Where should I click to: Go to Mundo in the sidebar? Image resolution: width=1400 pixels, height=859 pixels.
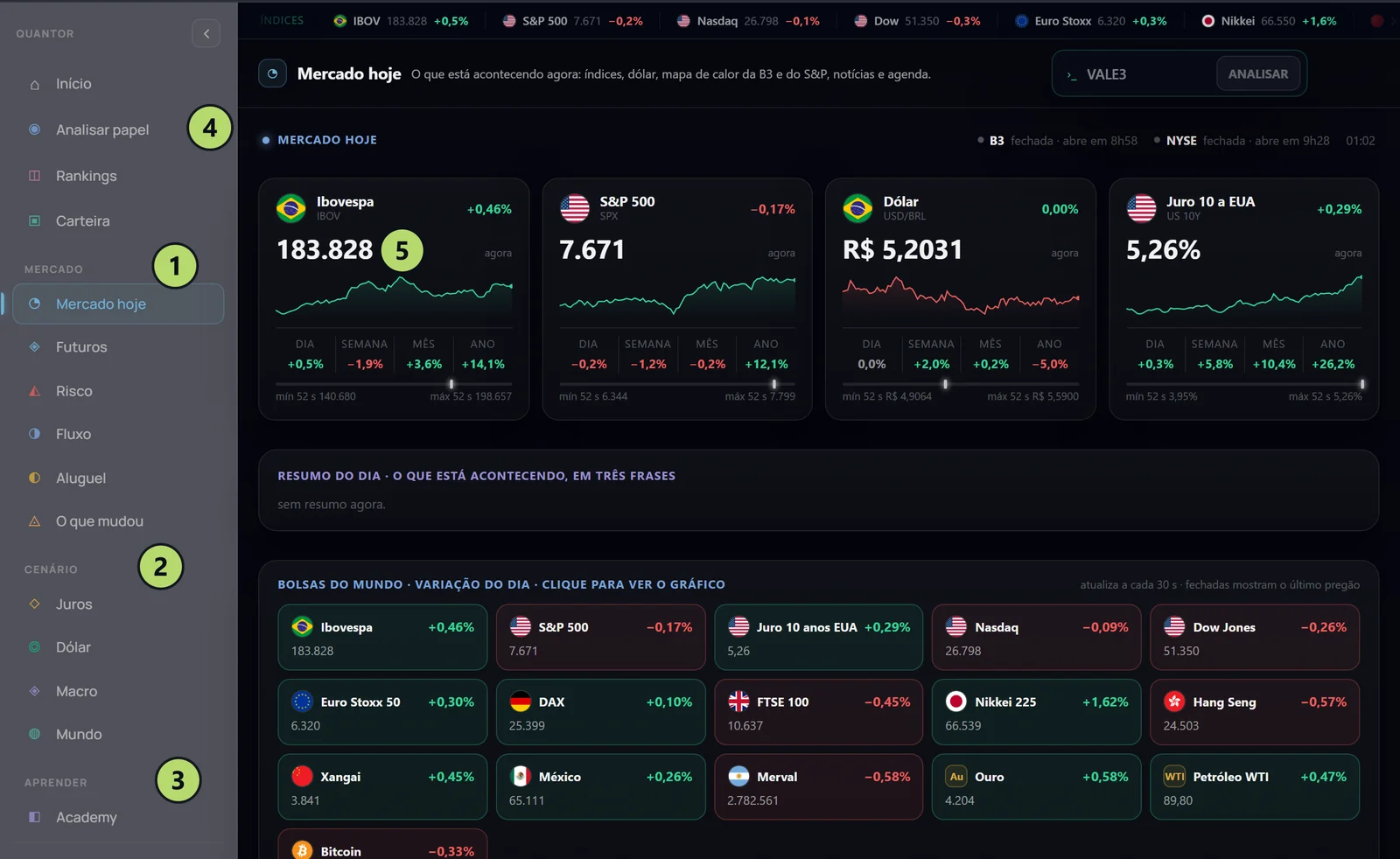coord(118,735)
